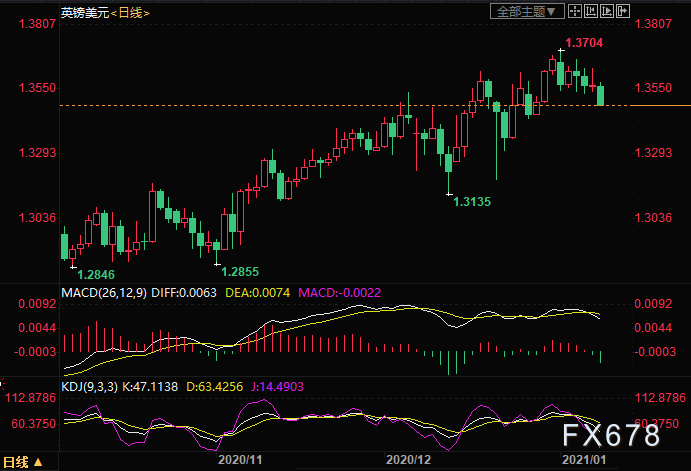Click the 1.3704 high price label
This screenshot has width=691, height=471.
(584, 43)
